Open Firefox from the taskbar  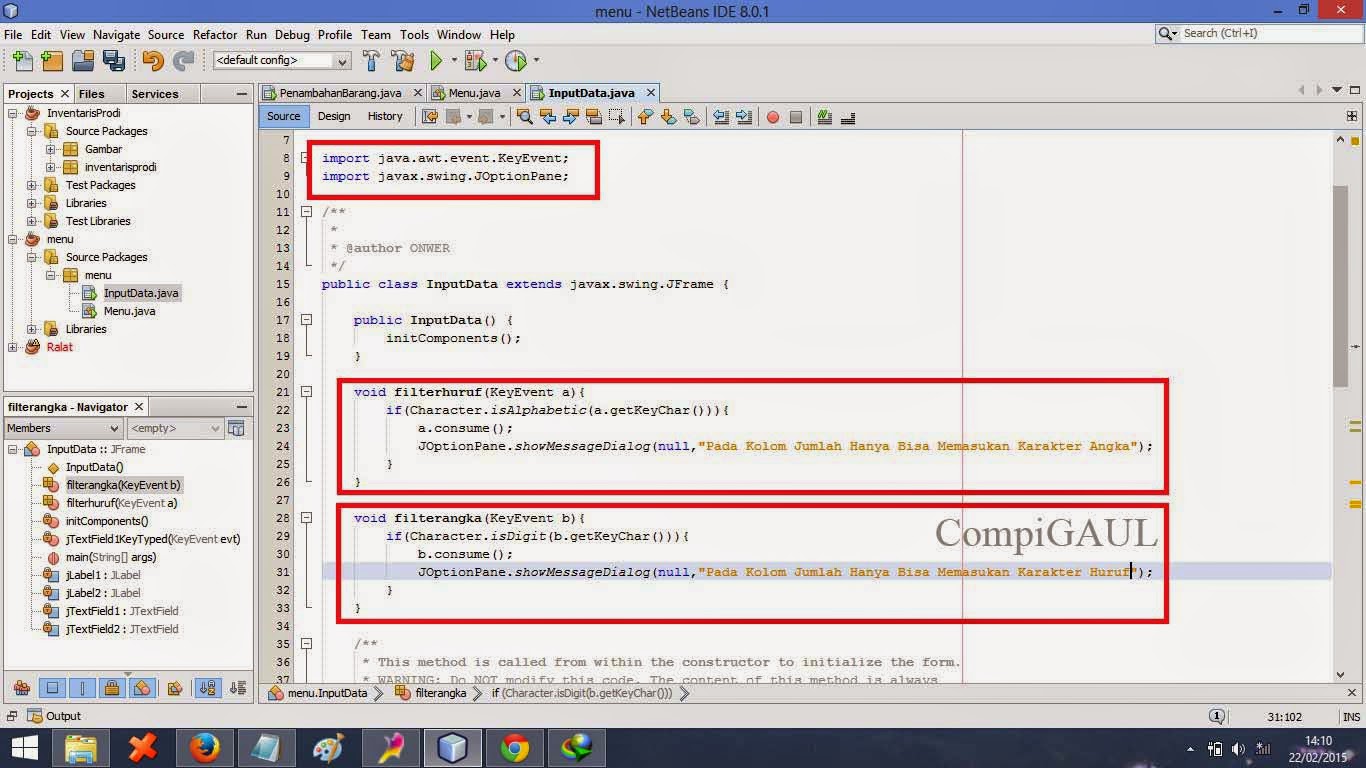207,747
